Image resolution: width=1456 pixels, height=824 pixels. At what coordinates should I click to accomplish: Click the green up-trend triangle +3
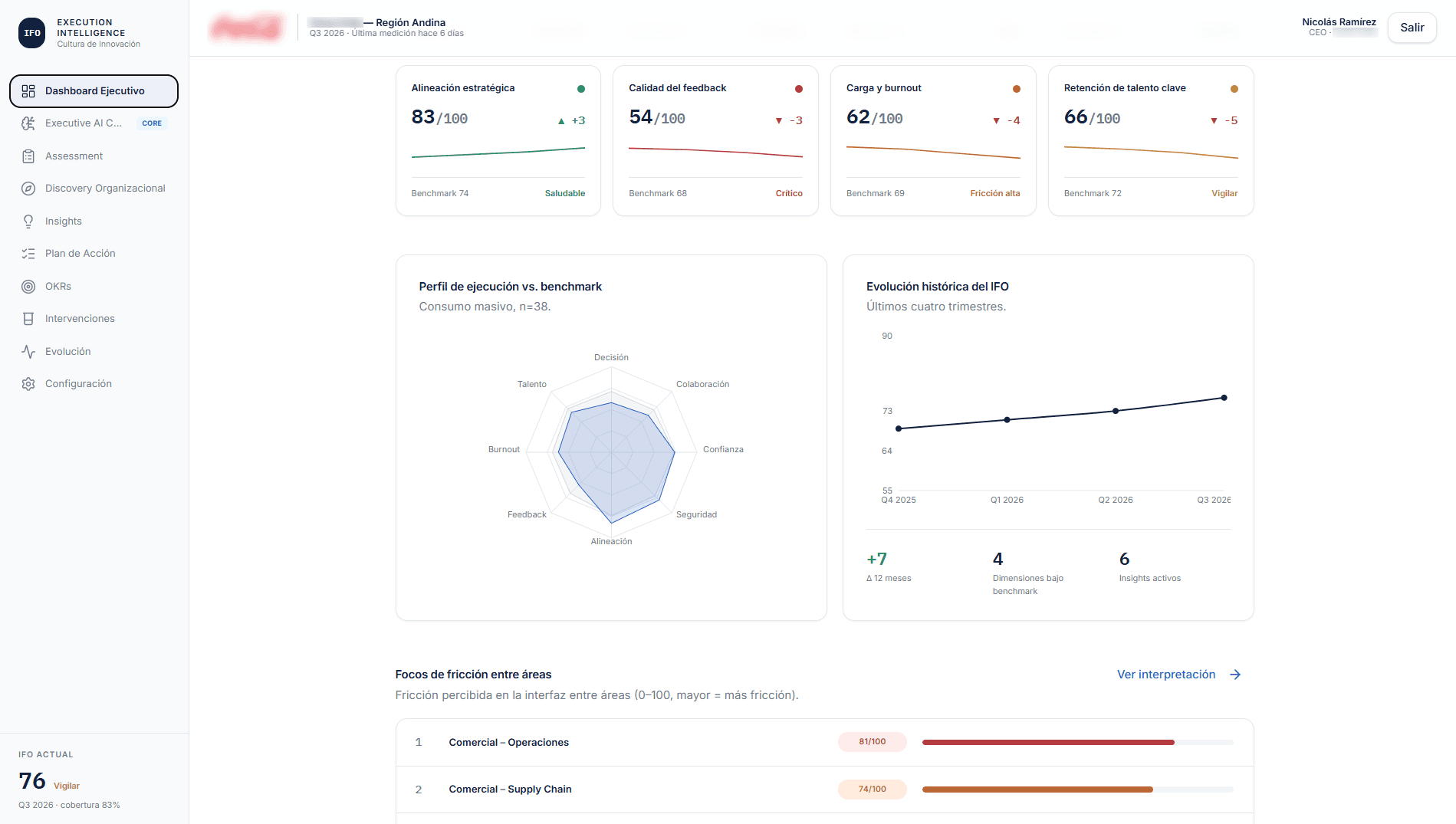click(x=561, y=121)
